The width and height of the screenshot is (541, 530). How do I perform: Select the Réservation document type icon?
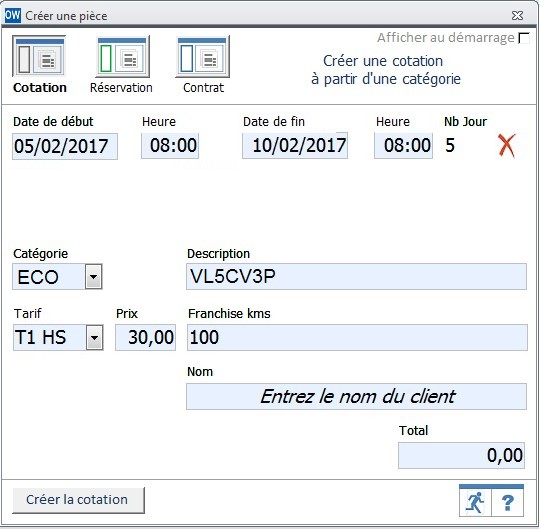[122, 57]
